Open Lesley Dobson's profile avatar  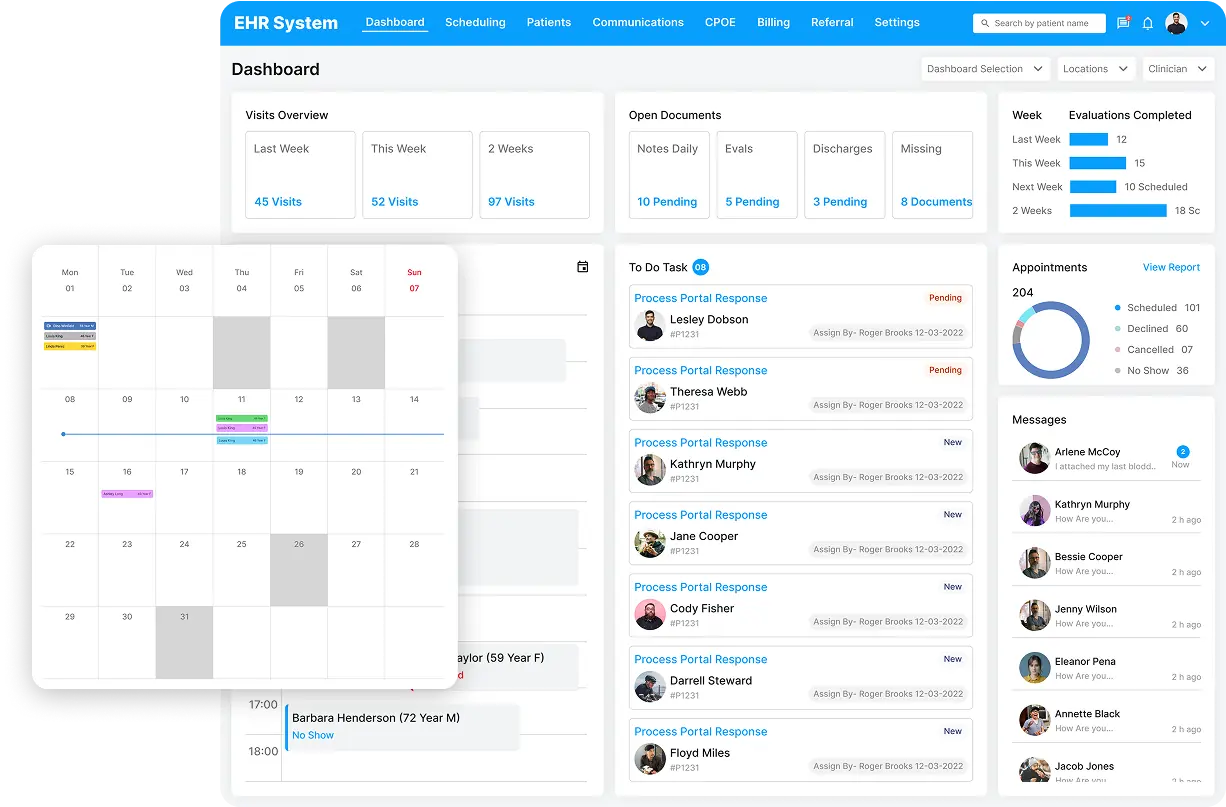649,322
